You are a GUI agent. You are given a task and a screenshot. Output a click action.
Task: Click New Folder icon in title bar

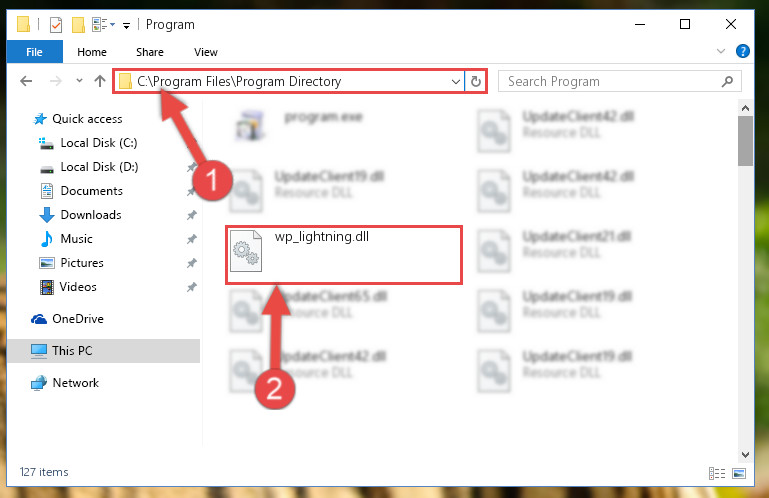click(78, 25)
